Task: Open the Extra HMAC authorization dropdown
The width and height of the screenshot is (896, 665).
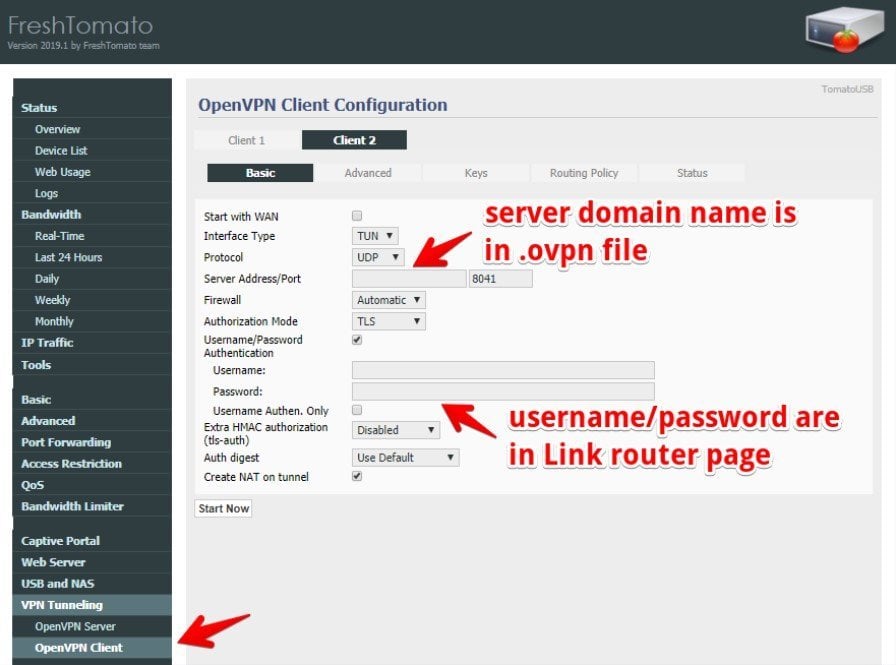Action: point(396,430)
